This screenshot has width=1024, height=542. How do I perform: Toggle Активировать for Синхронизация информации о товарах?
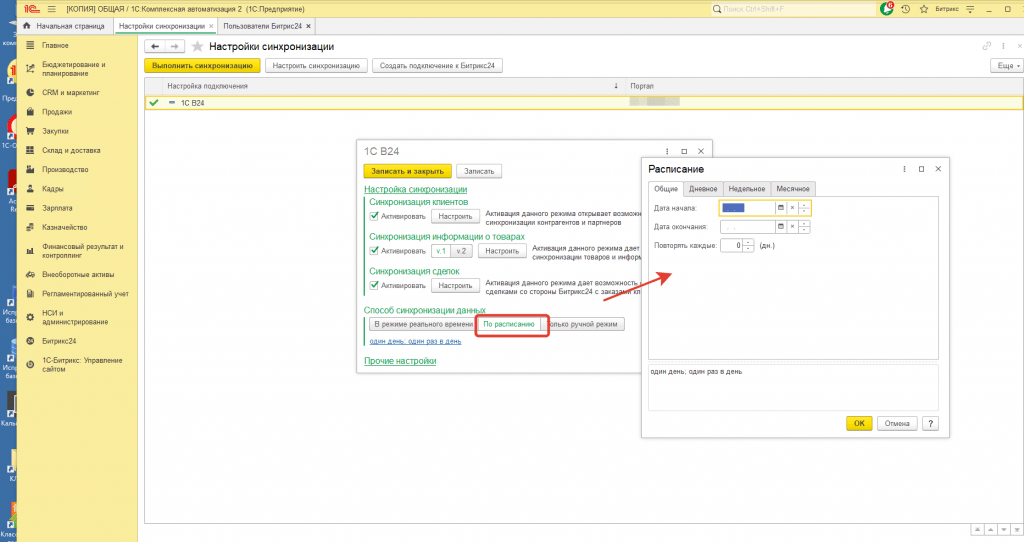pos(375,251)
